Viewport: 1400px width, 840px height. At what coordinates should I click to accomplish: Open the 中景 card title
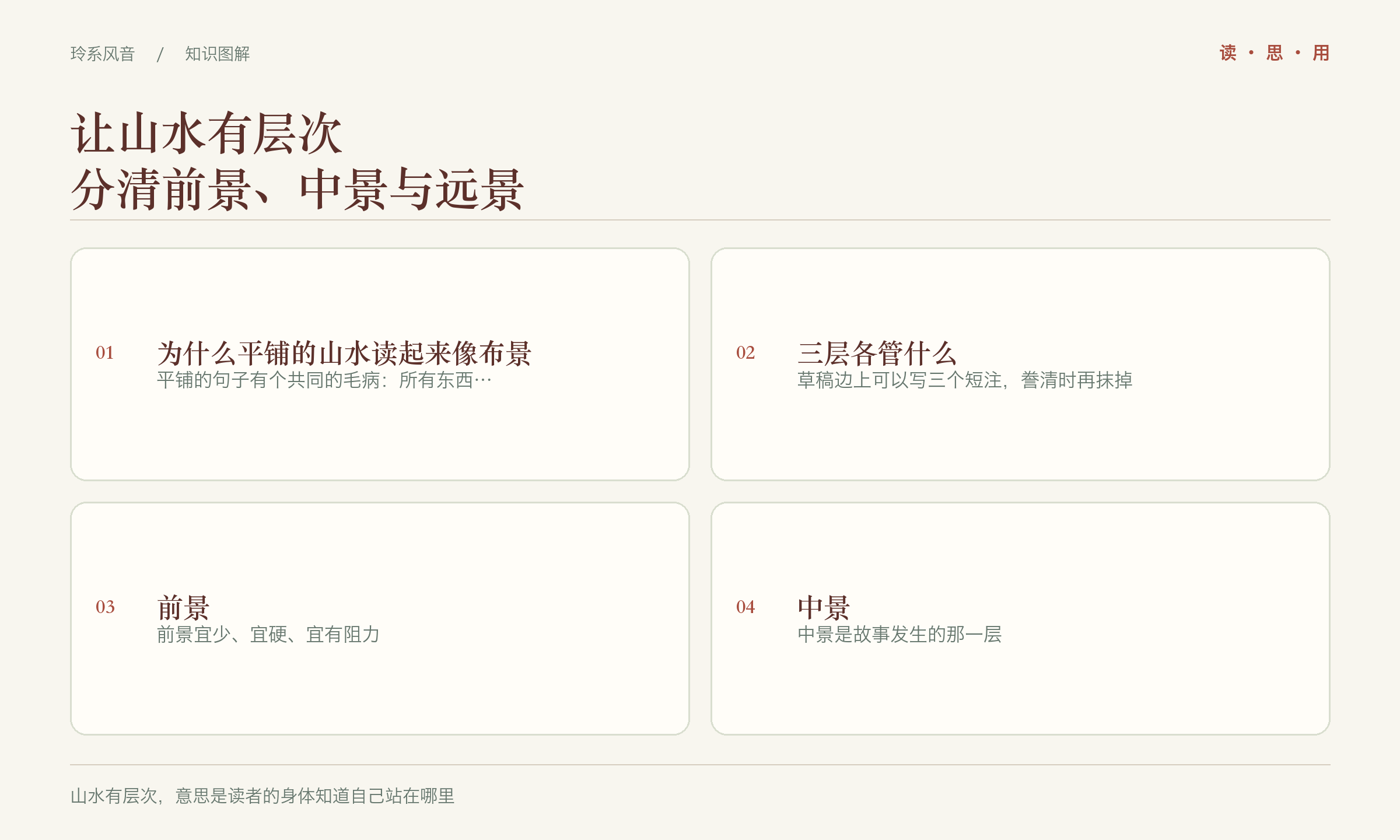[824, 608]
